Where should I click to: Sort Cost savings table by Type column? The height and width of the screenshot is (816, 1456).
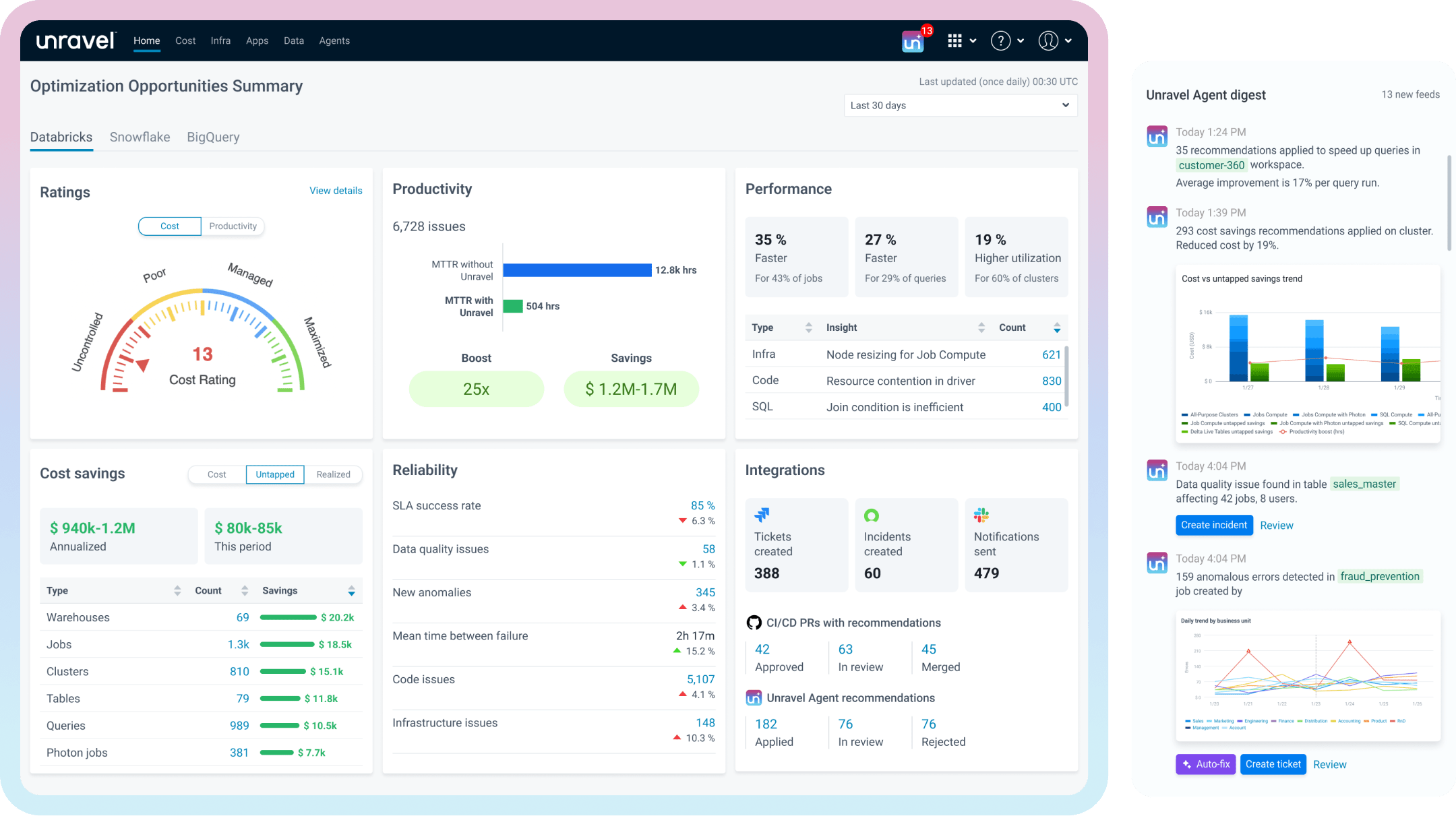(177, 591)
